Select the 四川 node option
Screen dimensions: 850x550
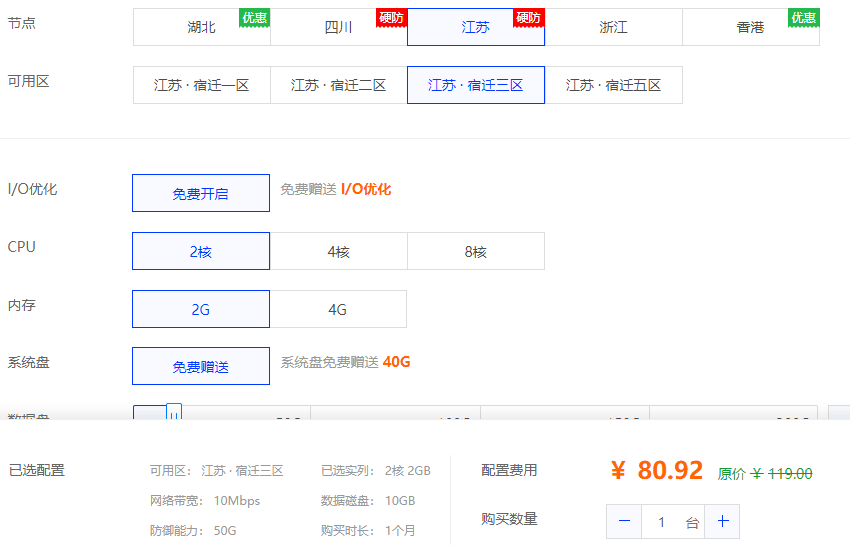(339, 27)
